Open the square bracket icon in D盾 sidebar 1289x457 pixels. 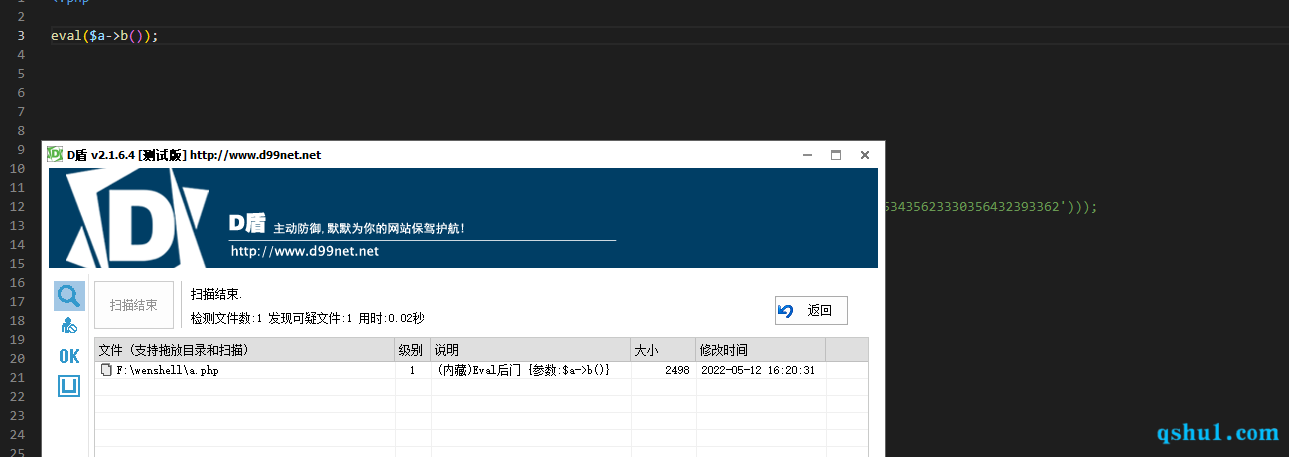click(x=69, y=386)
